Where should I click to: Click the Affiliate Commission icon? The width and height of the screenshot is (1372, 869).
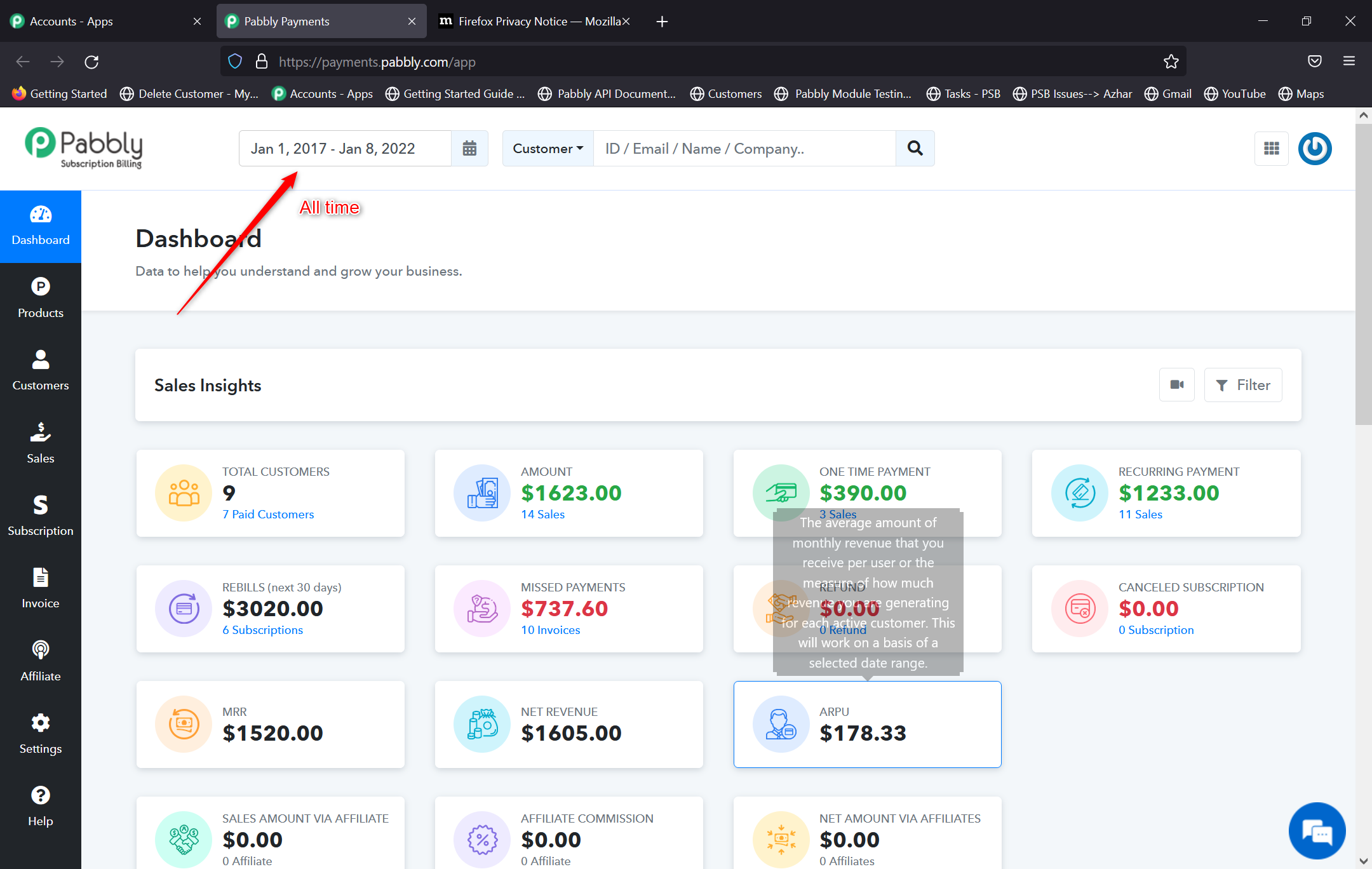click(x=482, y=840)
